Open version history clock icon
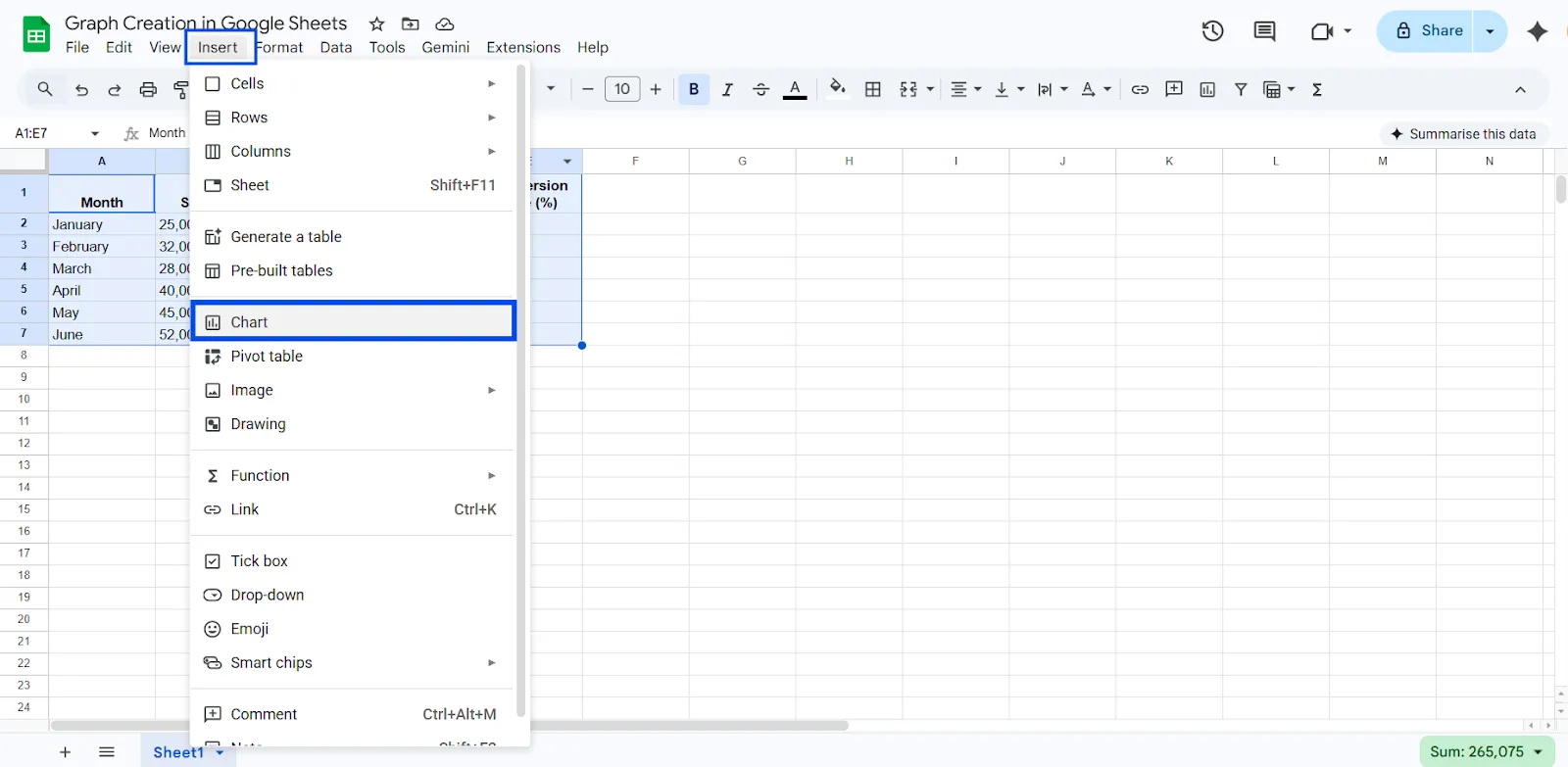Viewport: 1568px width, 767px height. click(x=1212, y=31)
